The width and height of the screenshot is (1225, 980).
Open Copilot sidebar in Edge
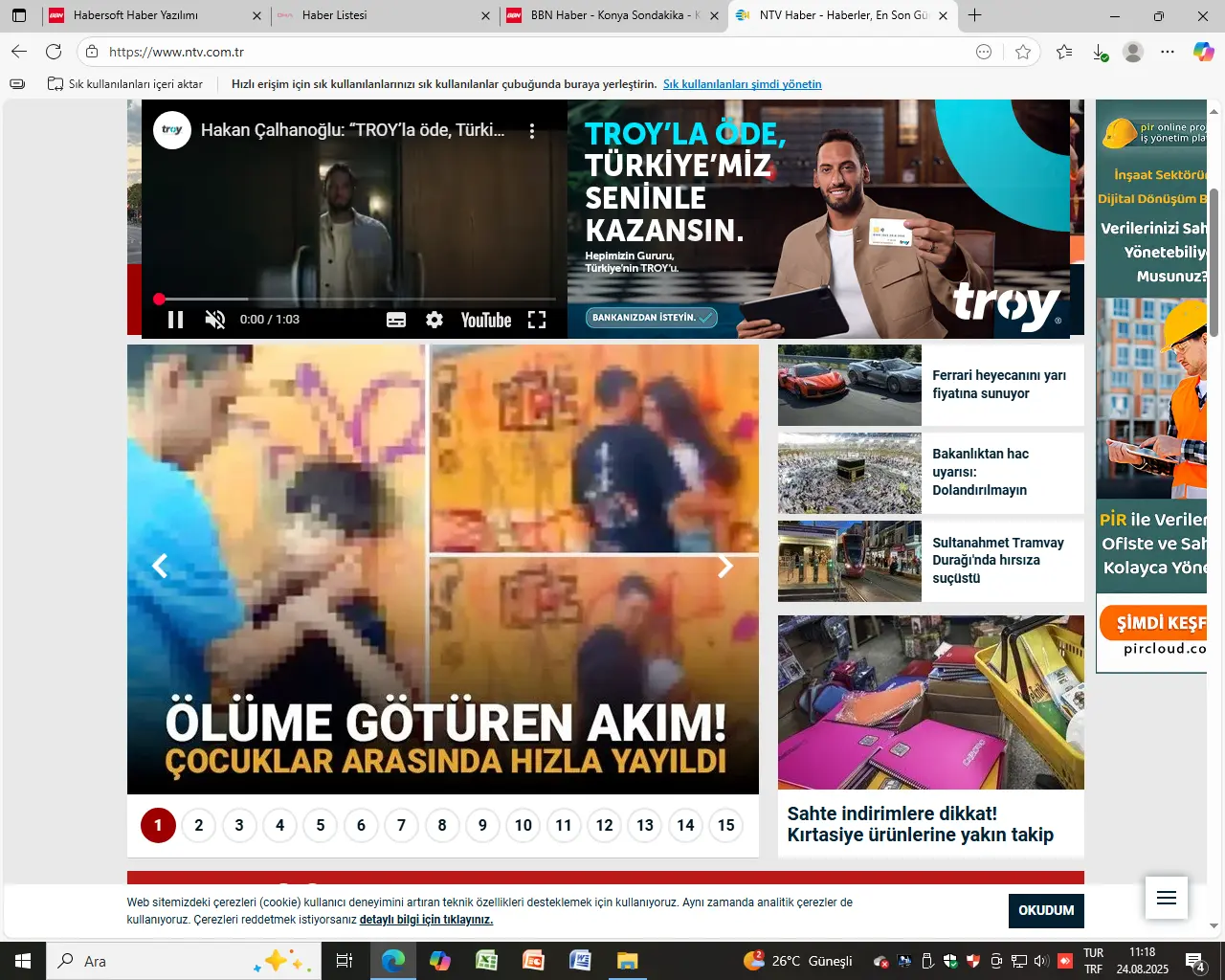click(1203, 52)
